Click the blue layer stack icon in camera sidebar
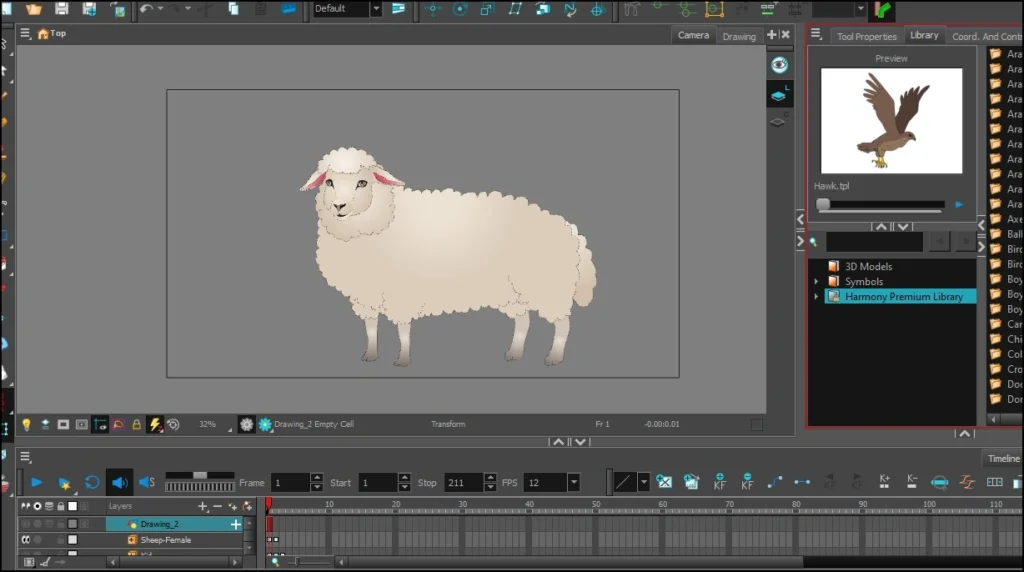Image resolution: width=1024 pixels, height=572 pixels. coord(778,95)
